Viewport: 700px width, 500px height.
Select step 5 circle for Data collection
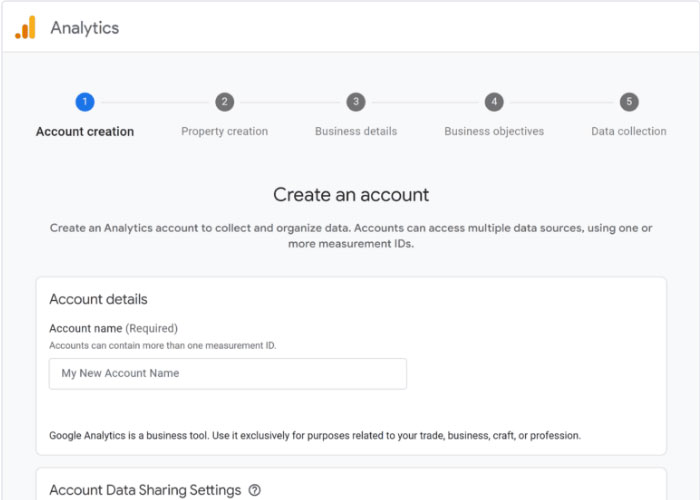[x=629, y=102]
